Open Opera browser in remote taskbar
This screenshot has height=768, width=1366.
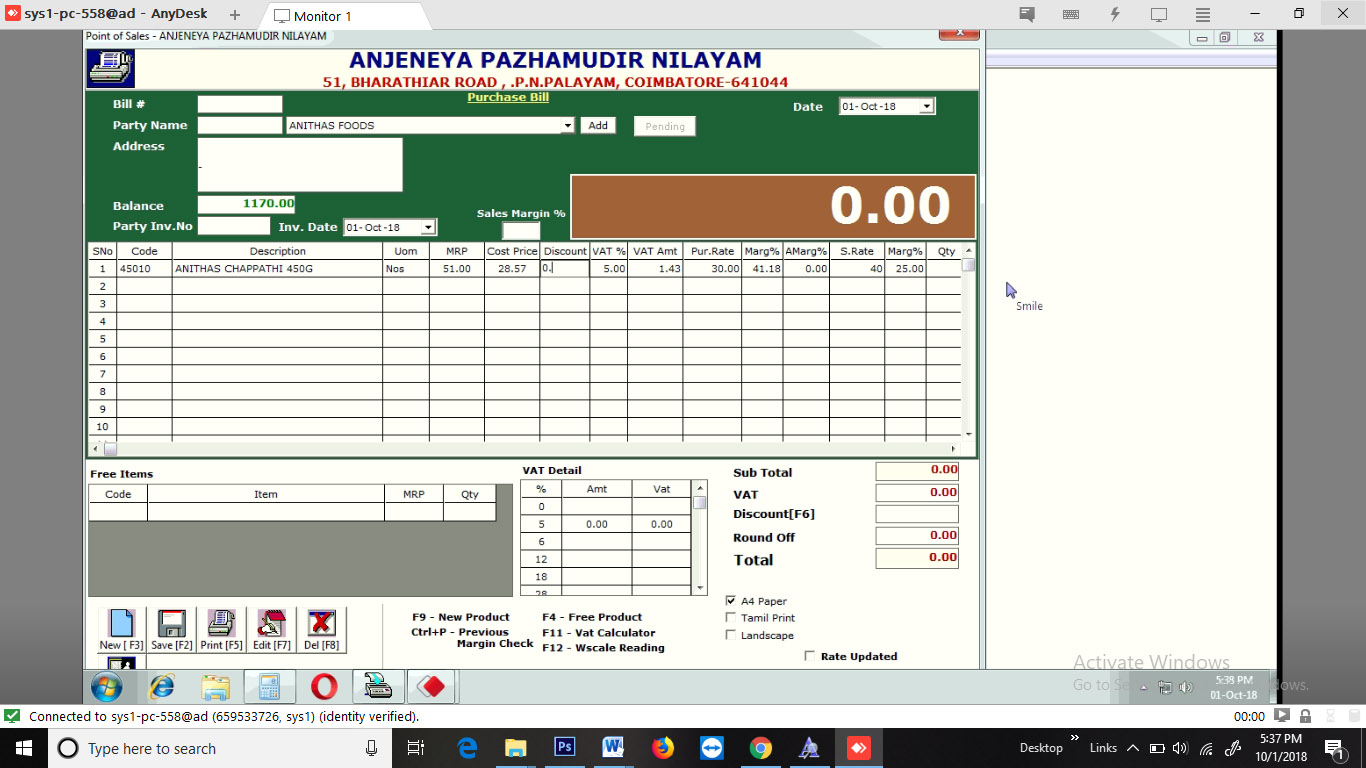click(x=323, y=687)
